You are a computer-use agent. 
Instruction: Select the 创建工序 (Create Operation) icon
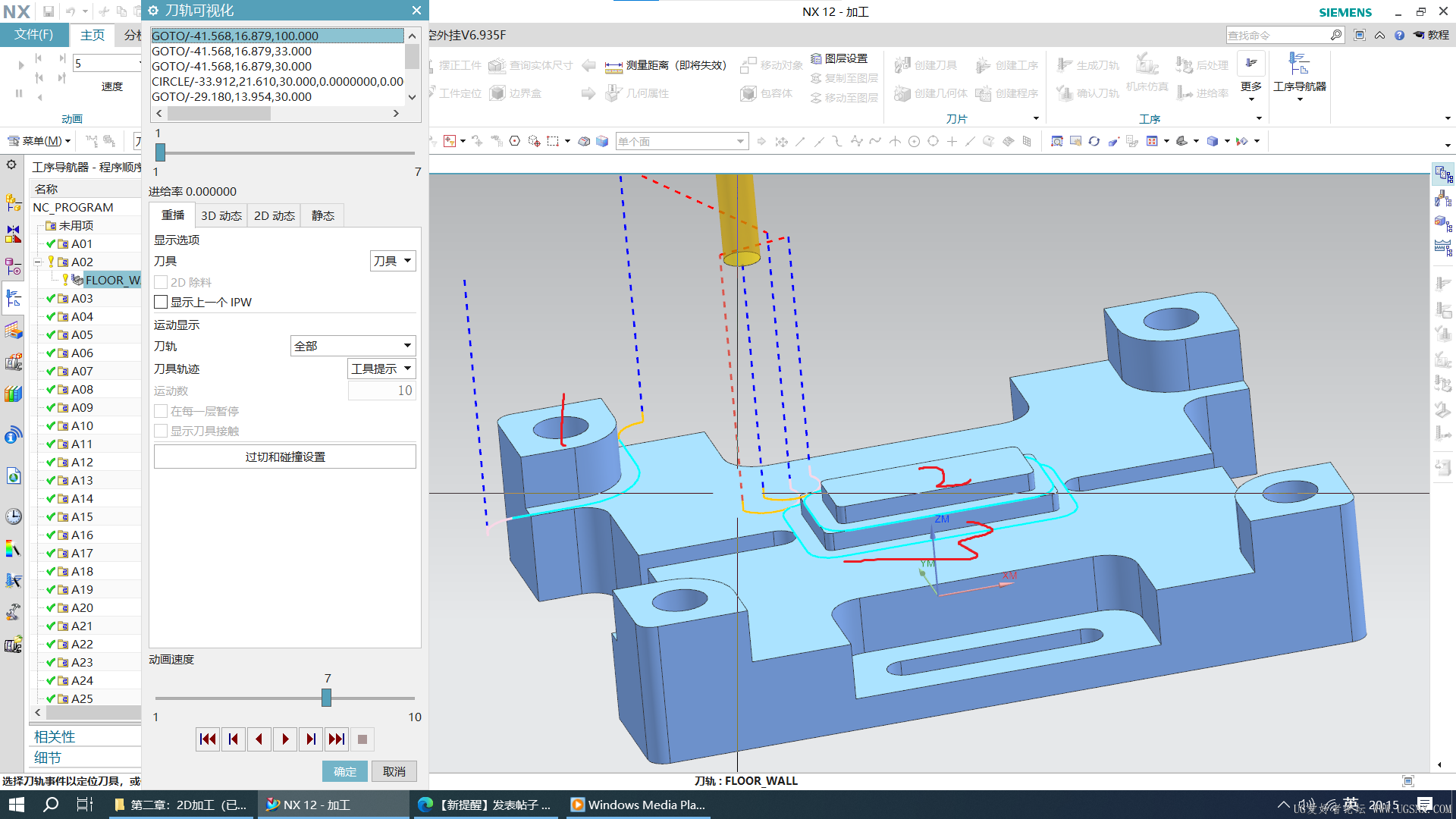[1004, 65]
